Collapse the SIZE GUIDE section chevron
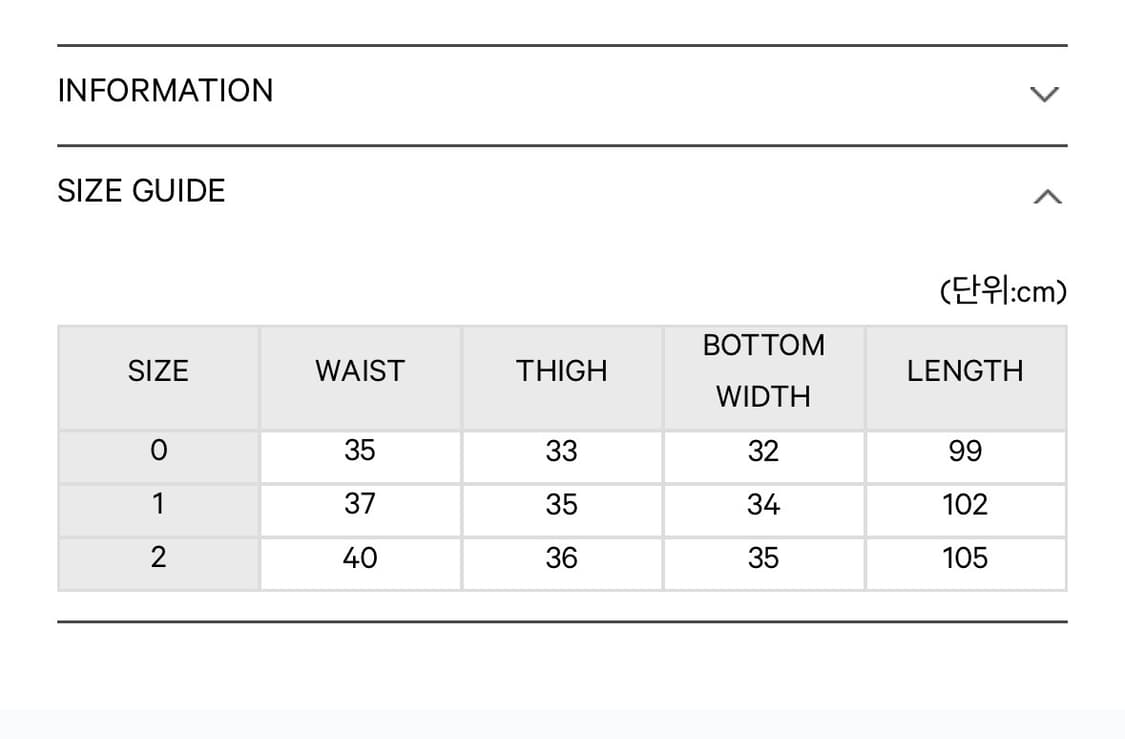The height and width of the screenshot is (739, 1125). click(x=1046, y=196)
